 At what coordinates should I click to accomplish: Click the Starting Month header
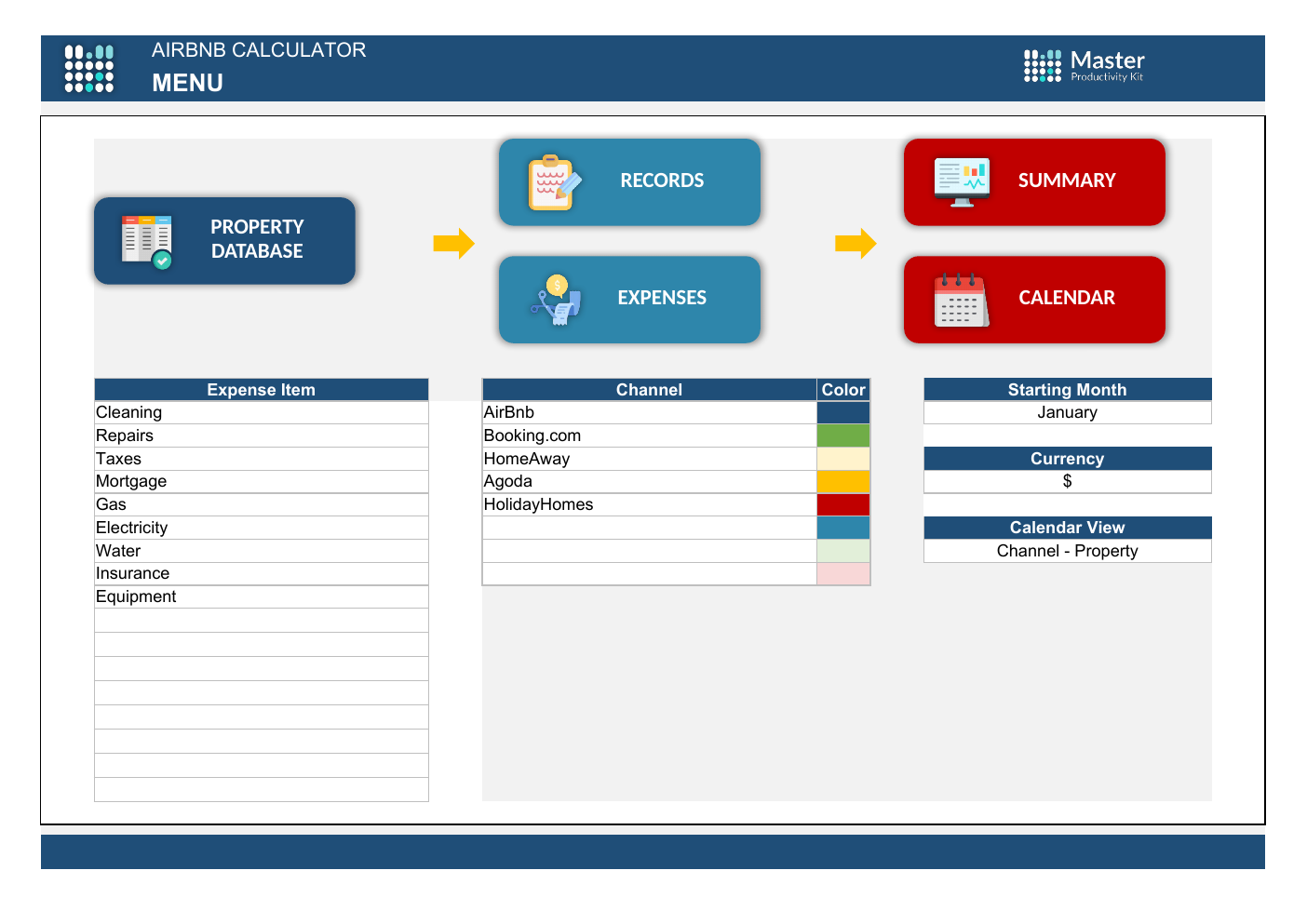coord(1068,390)
